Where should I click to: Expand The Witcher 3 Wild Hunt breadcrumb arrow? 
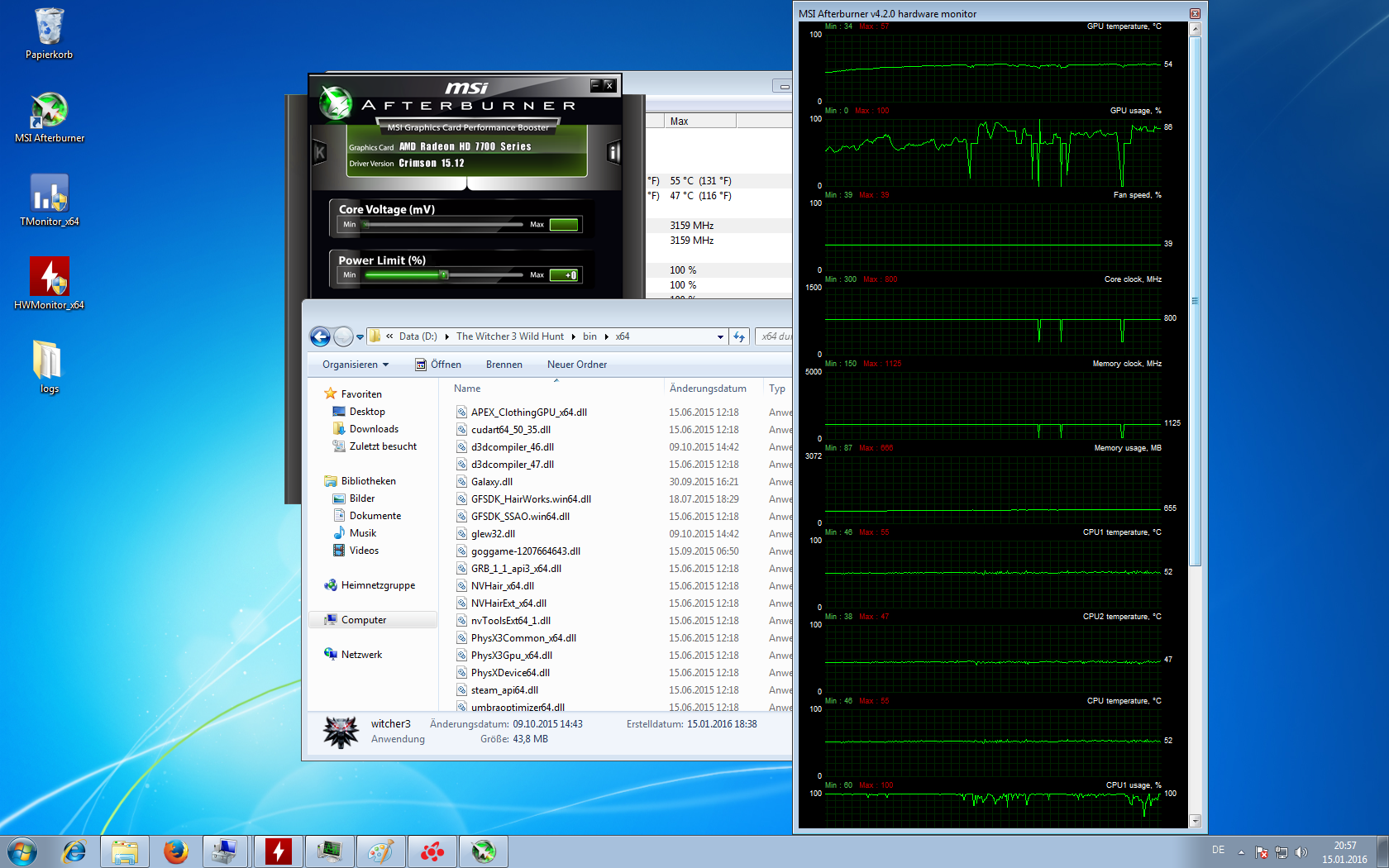tap(573, 336)
